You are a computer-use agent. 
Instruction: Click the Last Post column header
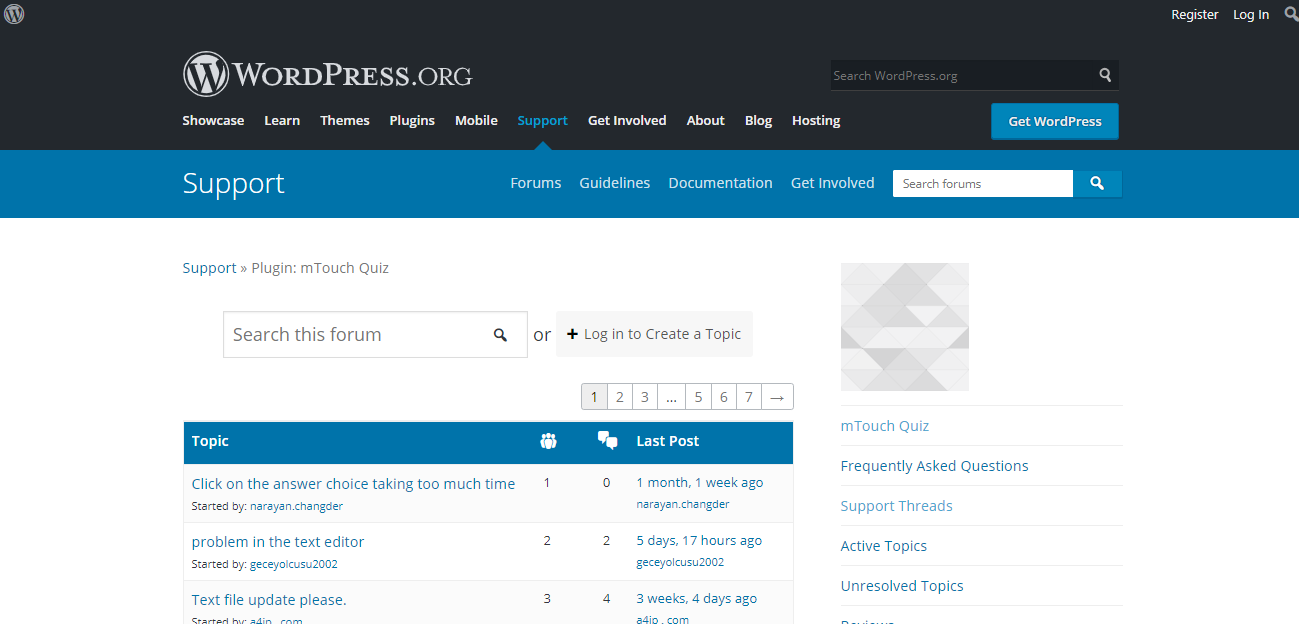(668, 441)
